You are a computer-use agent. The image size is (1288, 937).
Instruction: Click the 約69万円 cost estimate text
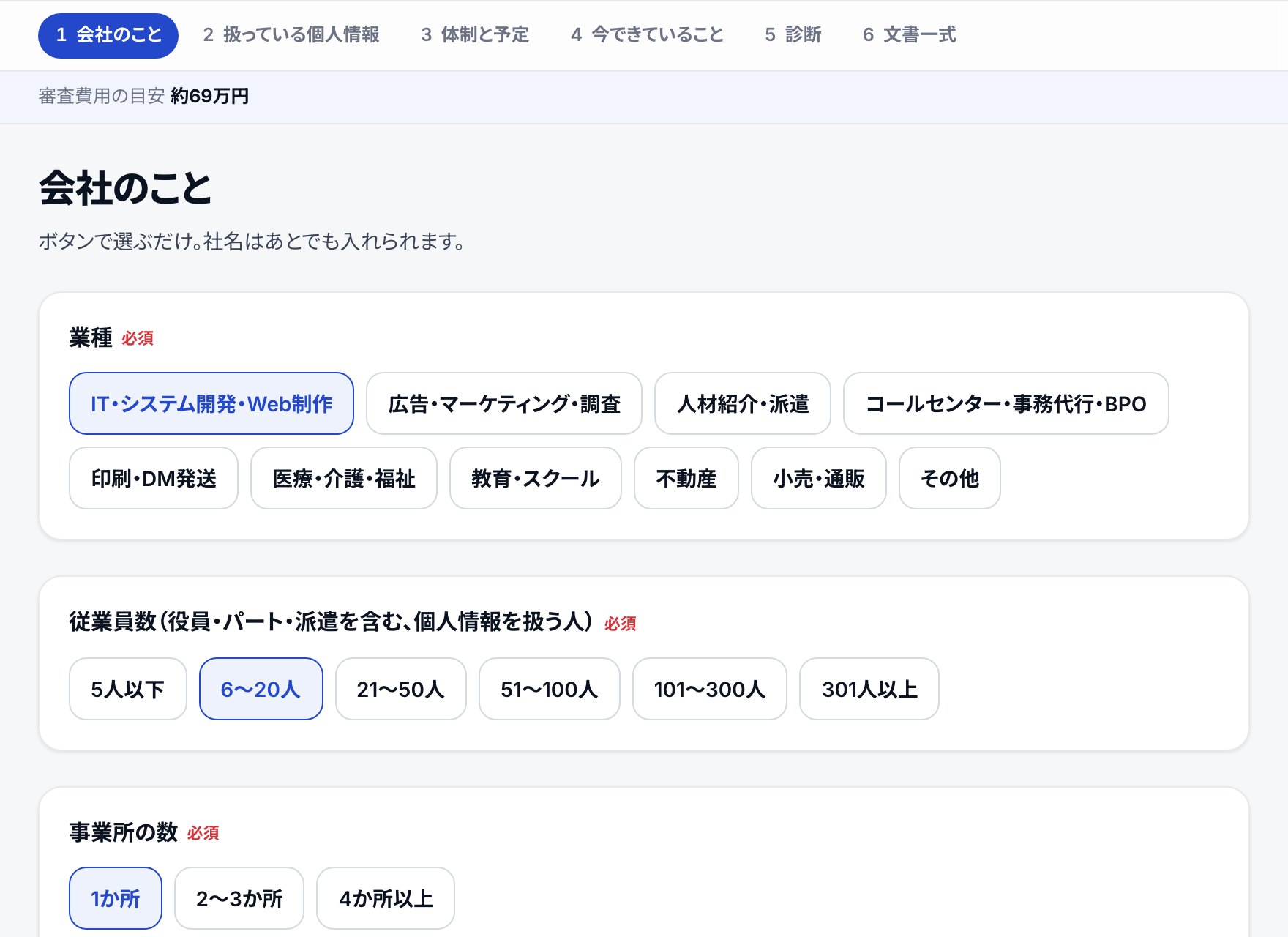210,96
